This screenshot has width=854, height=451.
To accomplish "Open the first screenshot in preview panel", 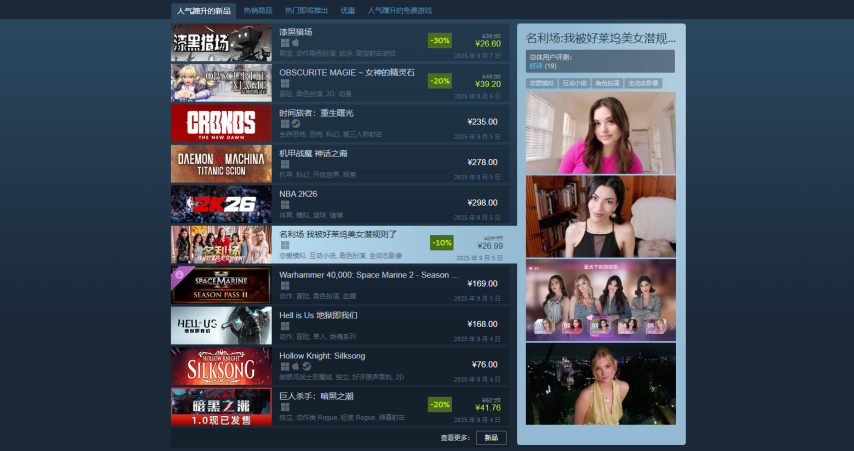I will (x=600, y=133).
